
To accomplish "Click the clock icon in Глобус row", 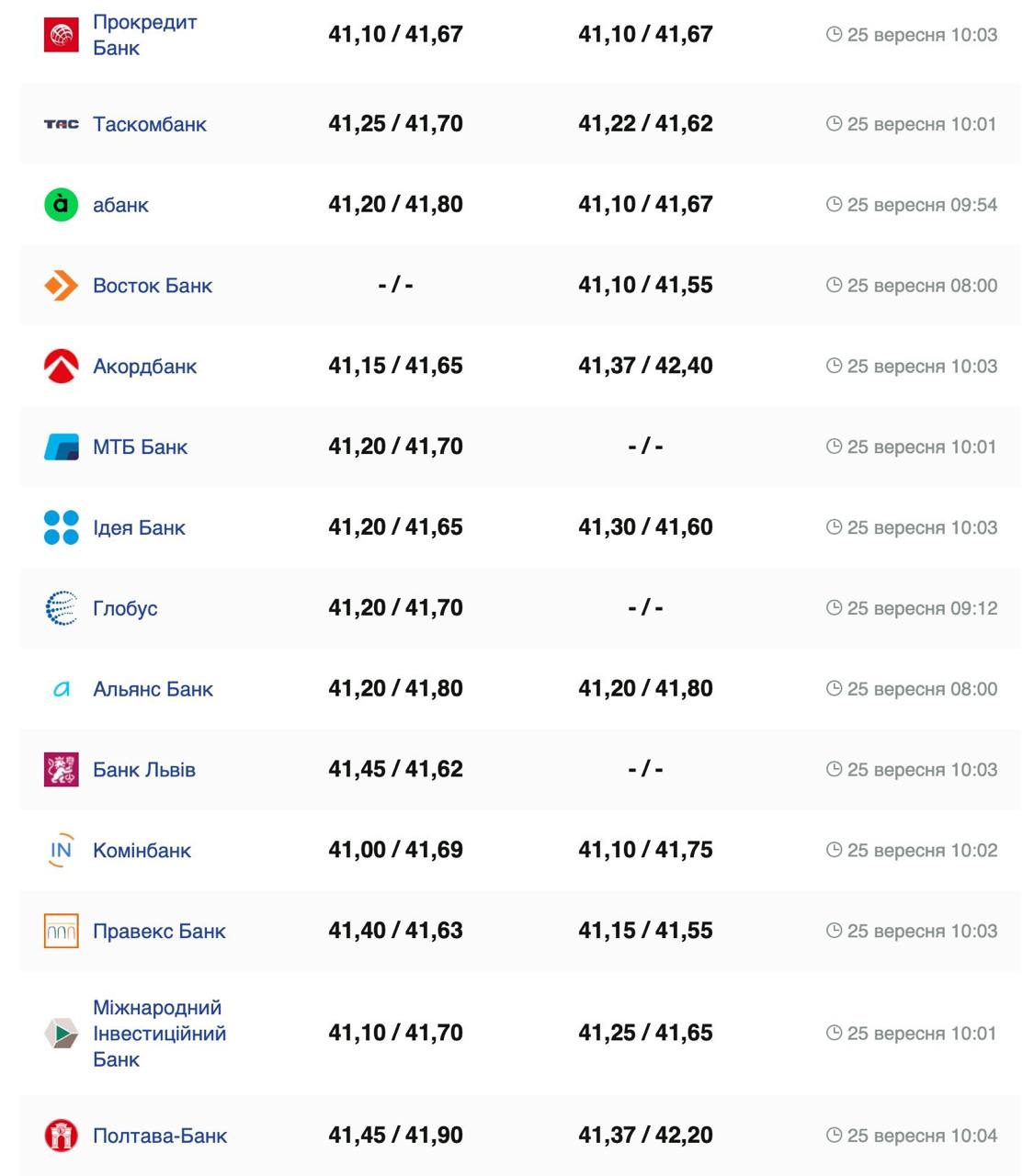I will [x=834, y=608].
